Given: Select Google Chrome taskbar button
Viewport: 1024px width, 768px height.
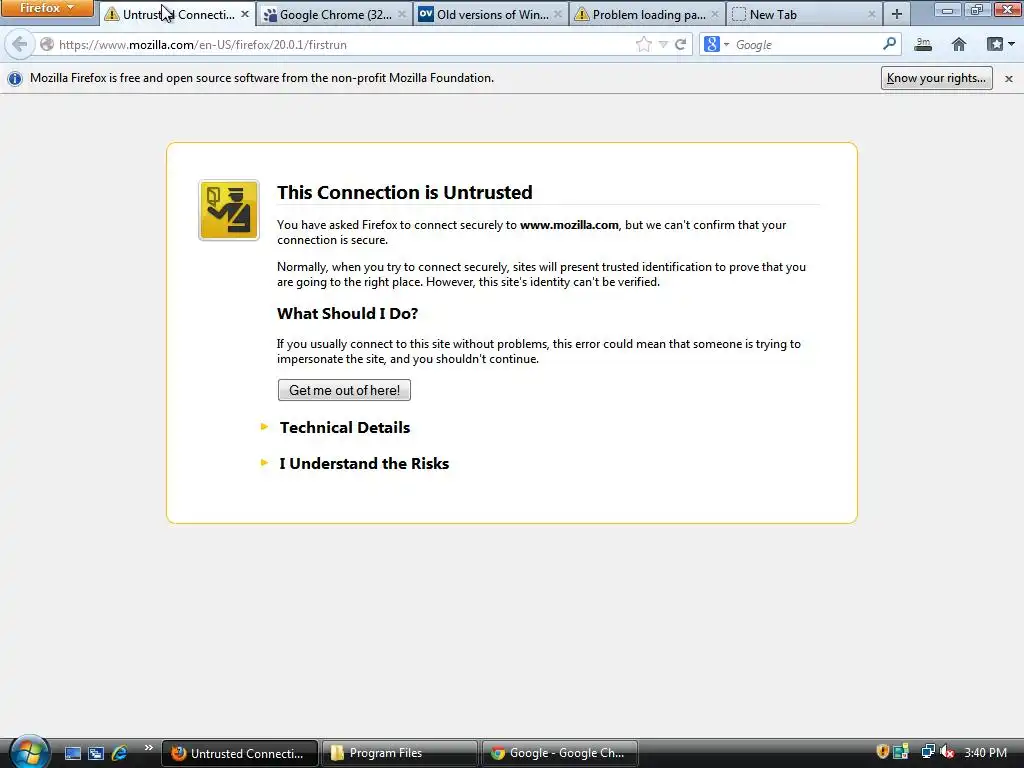Looking at the screenshot, I should (x=559, y=753).
